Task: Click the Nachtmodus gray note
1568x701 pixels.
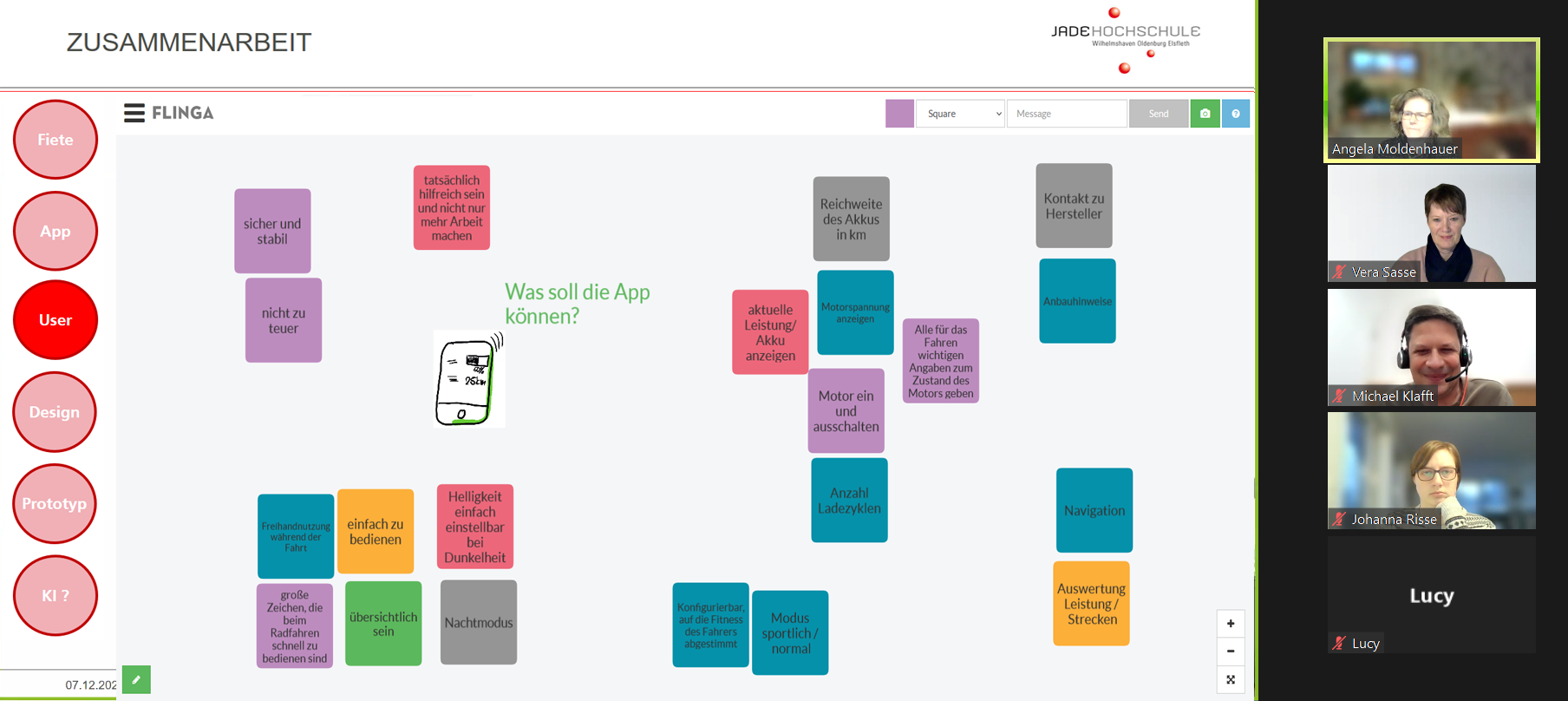Action: click(x=479, y=622)
